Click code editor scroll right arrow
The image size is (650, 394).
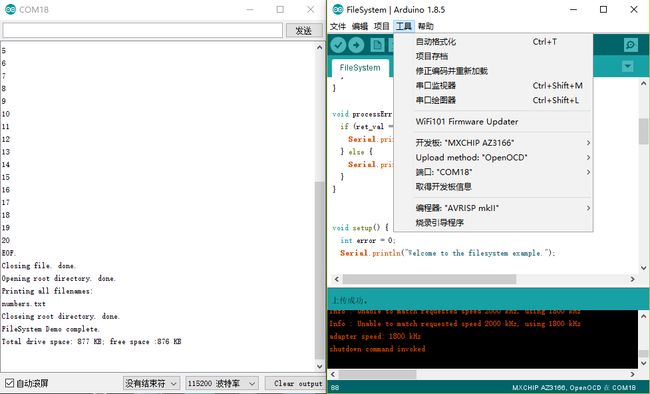point(633,279)
